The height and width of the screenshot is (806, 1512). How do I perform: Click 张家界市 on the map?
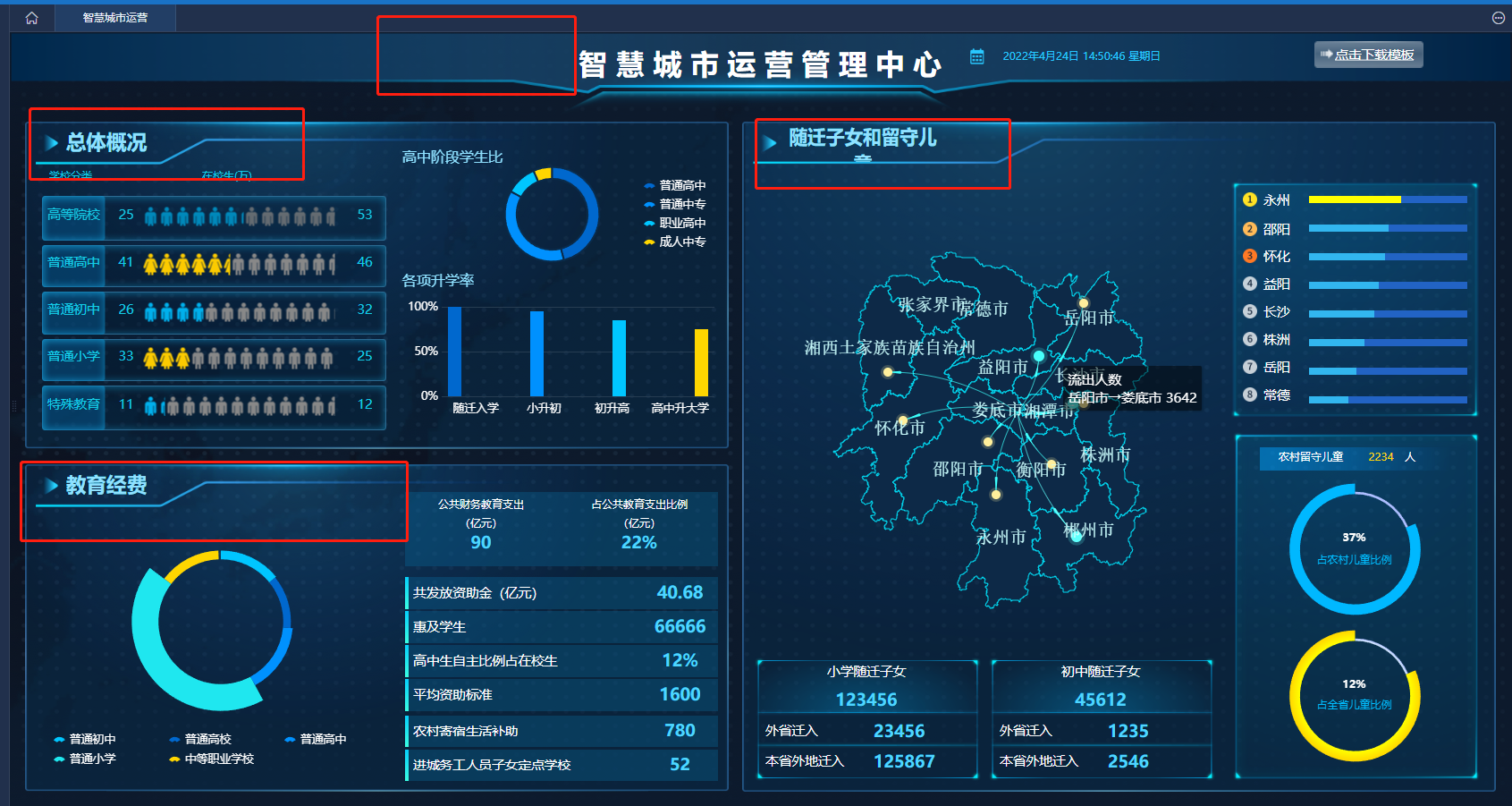pos(933,305)
